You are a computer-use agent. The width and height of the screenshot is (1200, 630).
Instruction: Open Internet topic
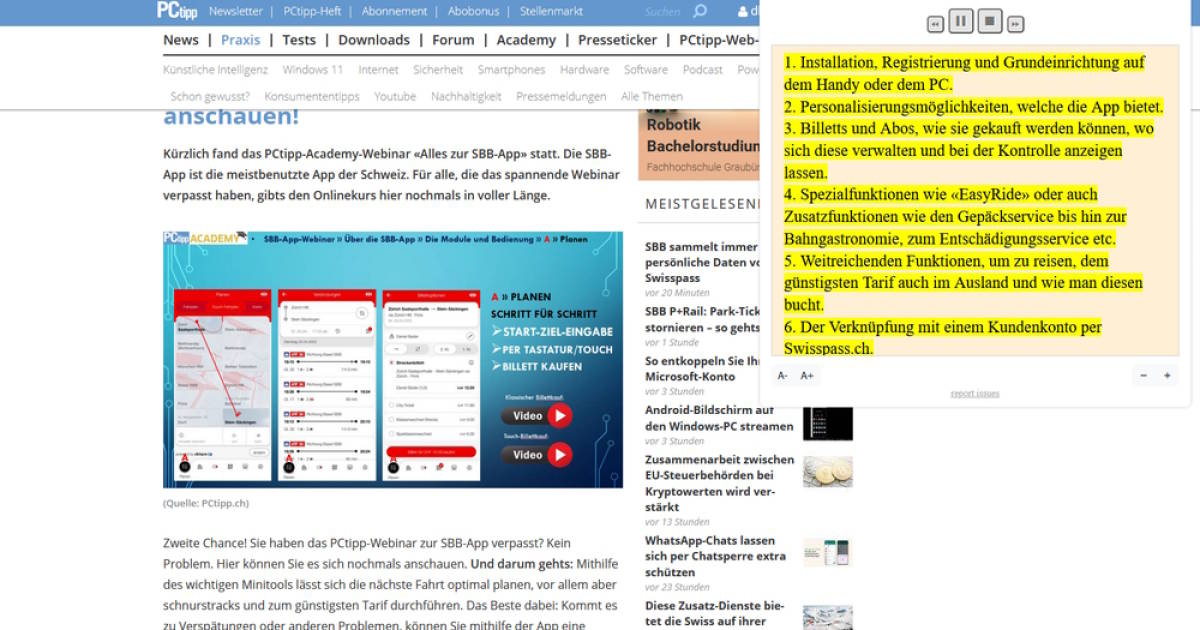[379, 70]
